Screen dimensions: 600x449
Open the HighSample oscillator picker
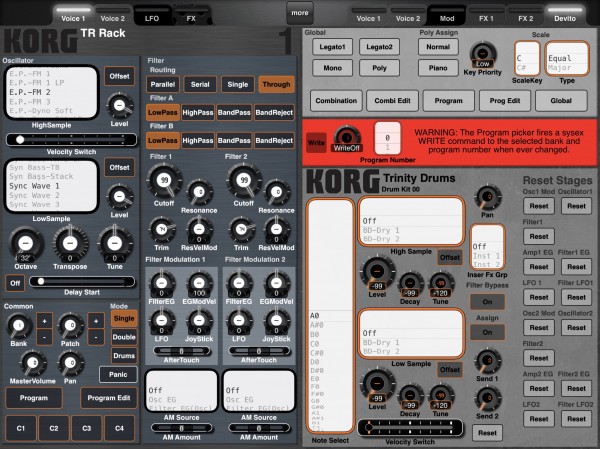click(52, 92)
